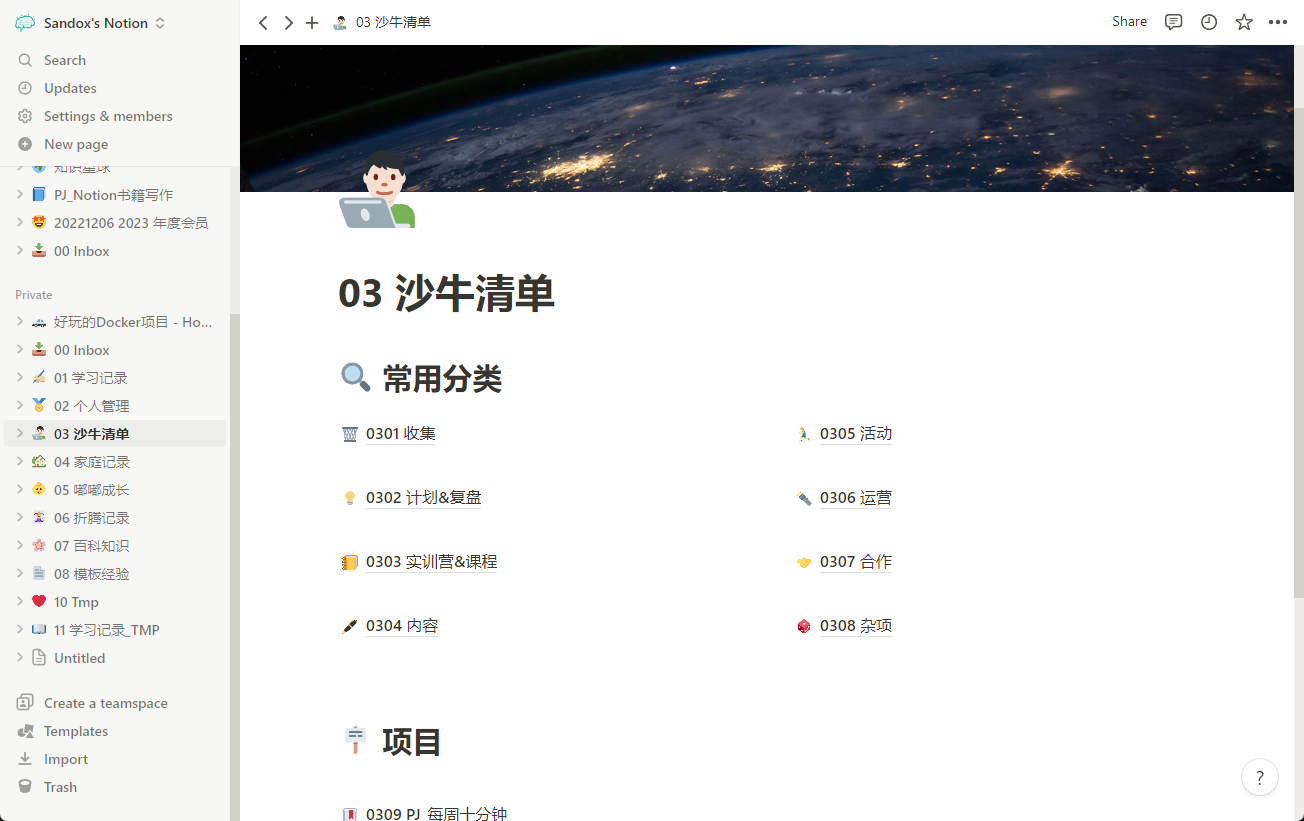
Task: Open the 0306 运营 page link
Action: point(856,498)
